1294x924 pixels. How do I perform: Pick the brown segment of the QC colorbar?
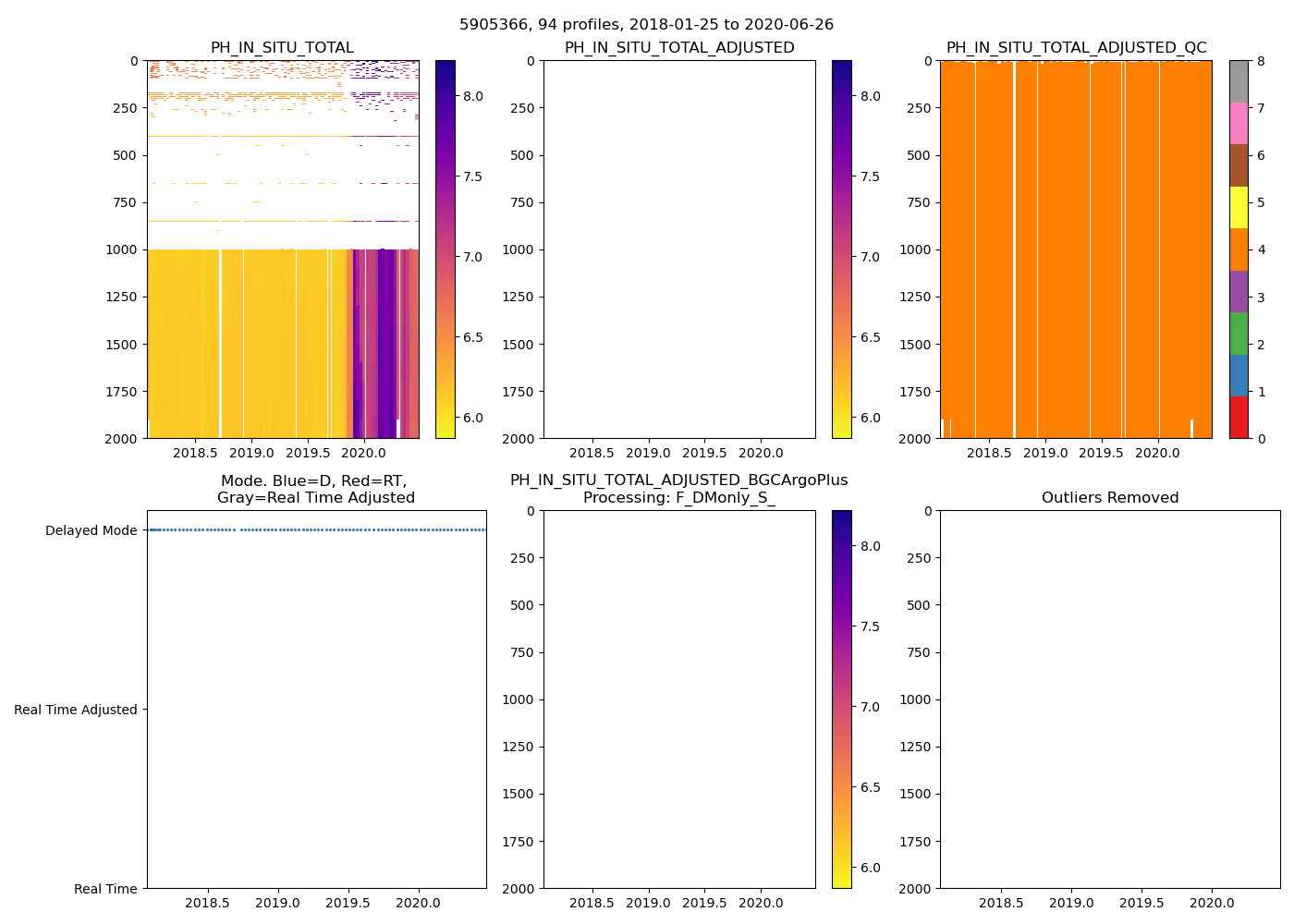[x=1239, y=165]
